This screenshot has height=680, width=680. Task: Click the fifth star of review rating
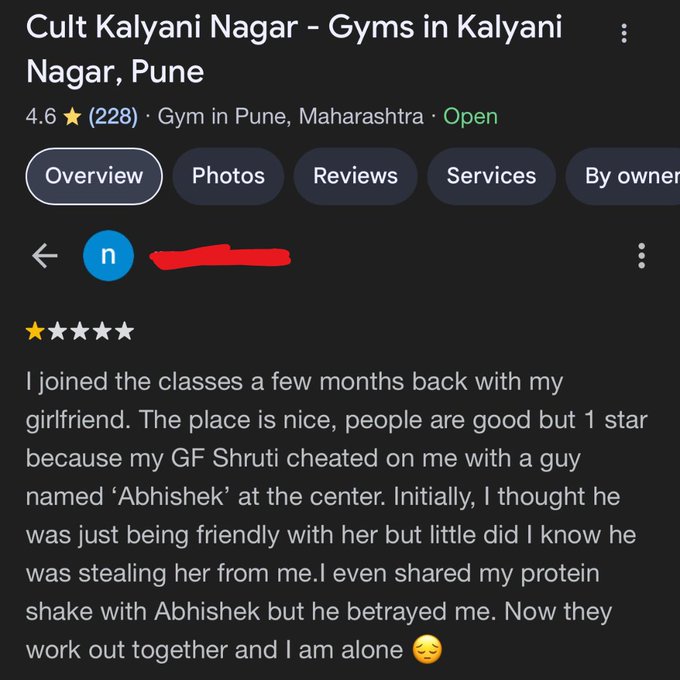124,331
